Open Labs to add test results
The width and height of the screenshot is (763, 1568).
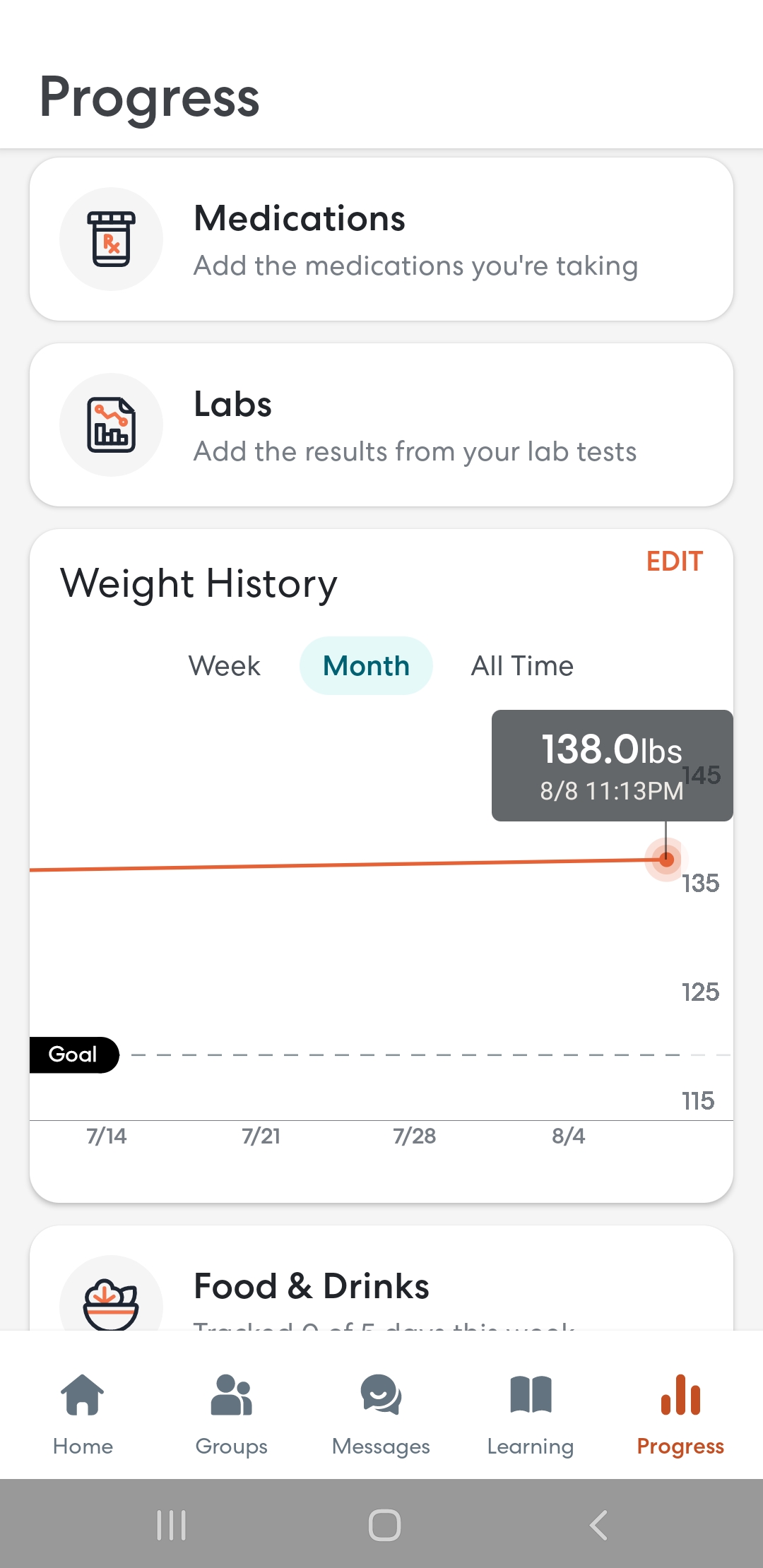(x=381, y=424)
